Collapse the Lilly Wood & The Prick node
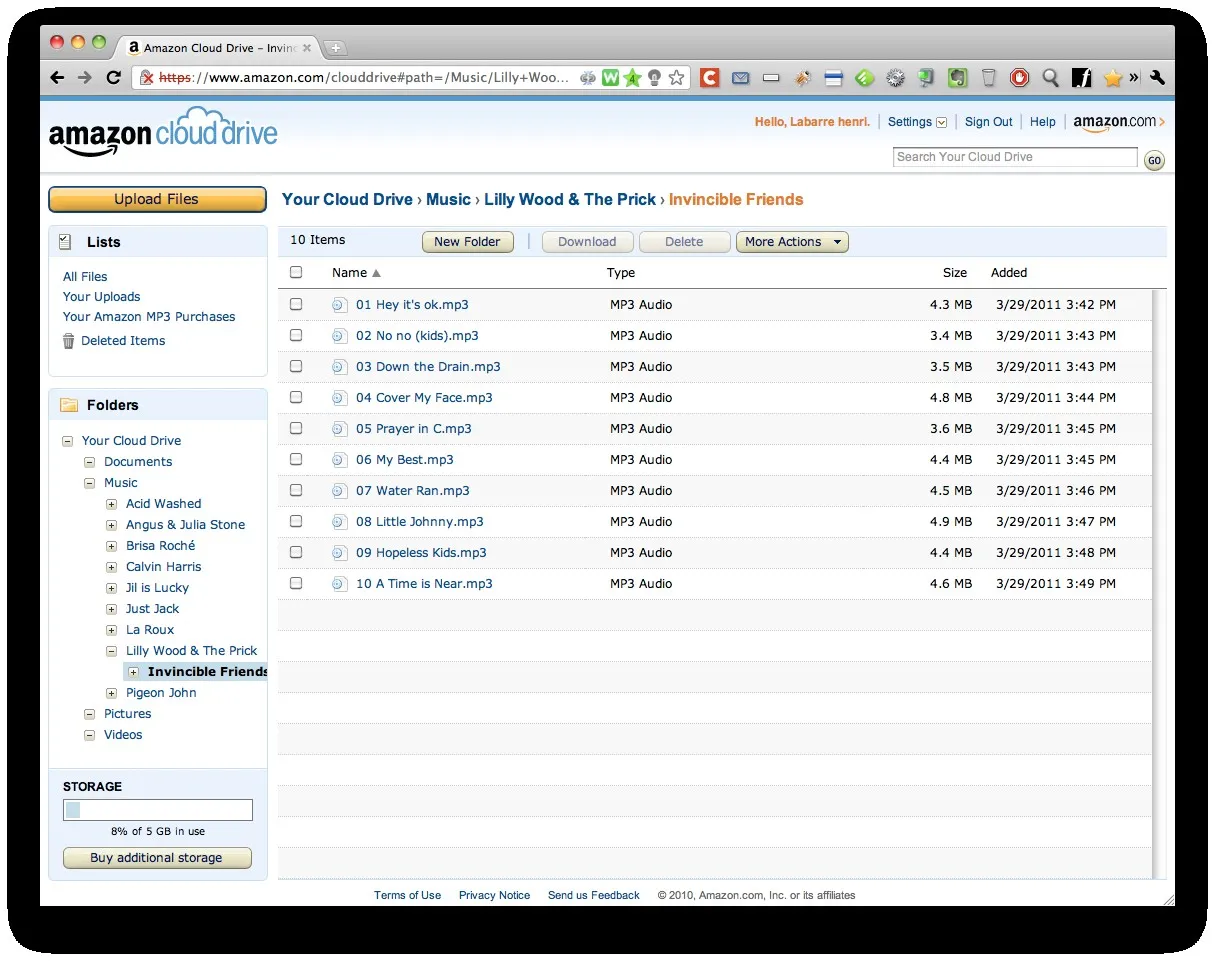The width and height of the screenshot is (1215, 961). pyautogui.click(x=112, y=651)
